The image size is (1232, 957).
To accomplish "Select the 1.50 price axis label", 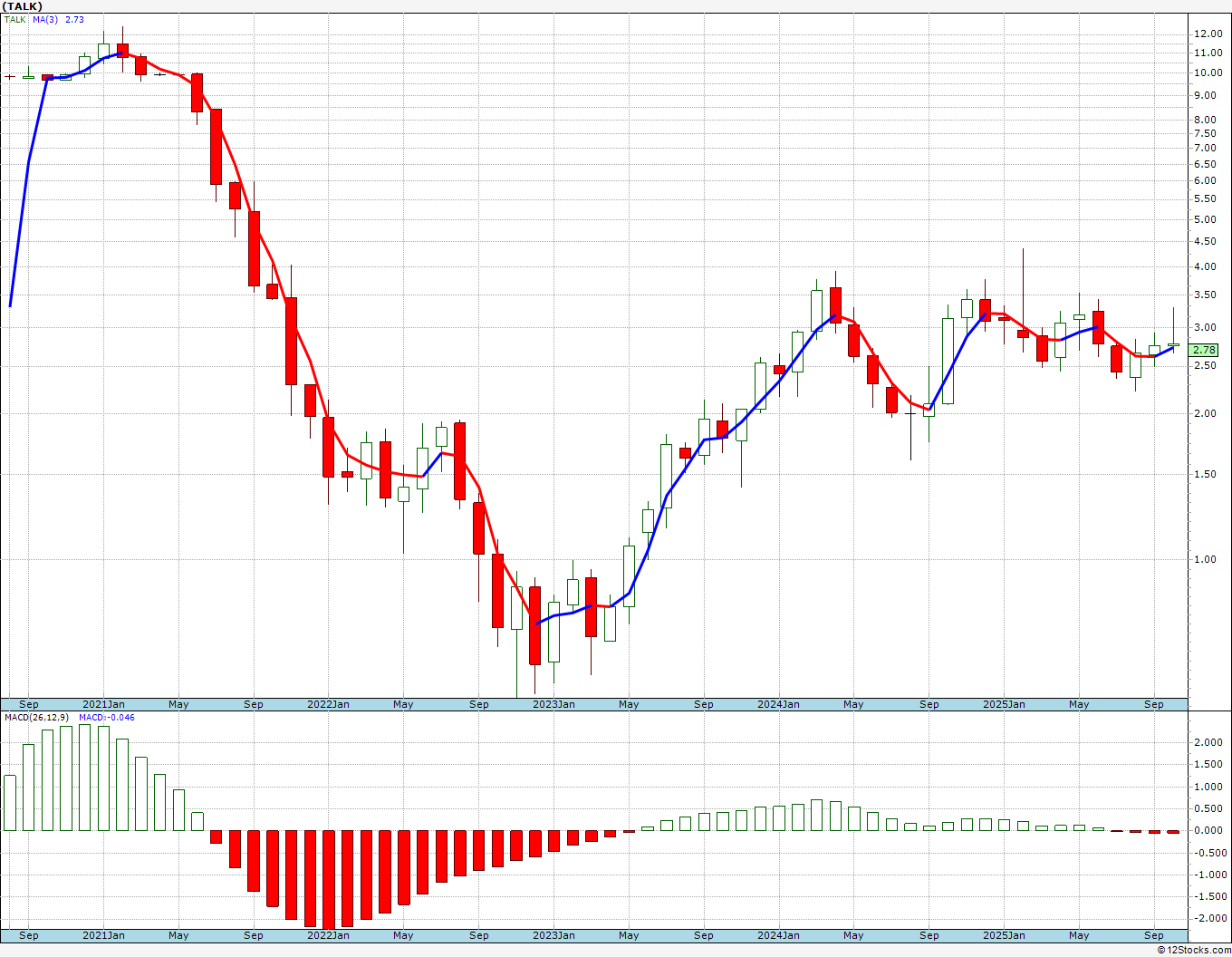I will (1205, 474).
